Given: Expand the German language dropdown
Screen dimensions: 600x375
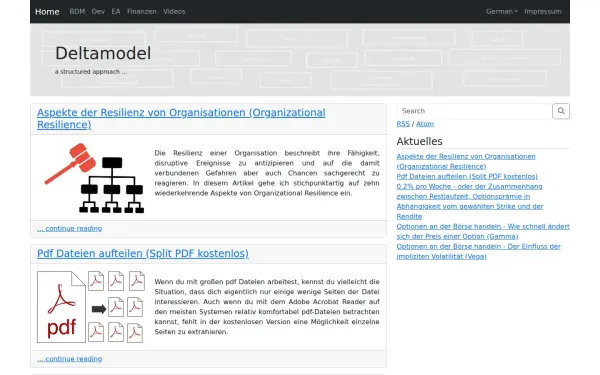Looking at the screenshot, I should click(502, 11).
